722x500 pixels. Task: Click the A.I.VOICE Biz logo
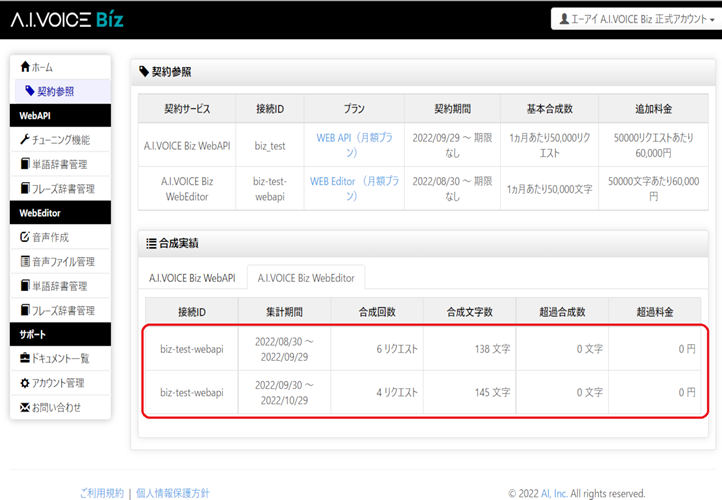[67, 20]
